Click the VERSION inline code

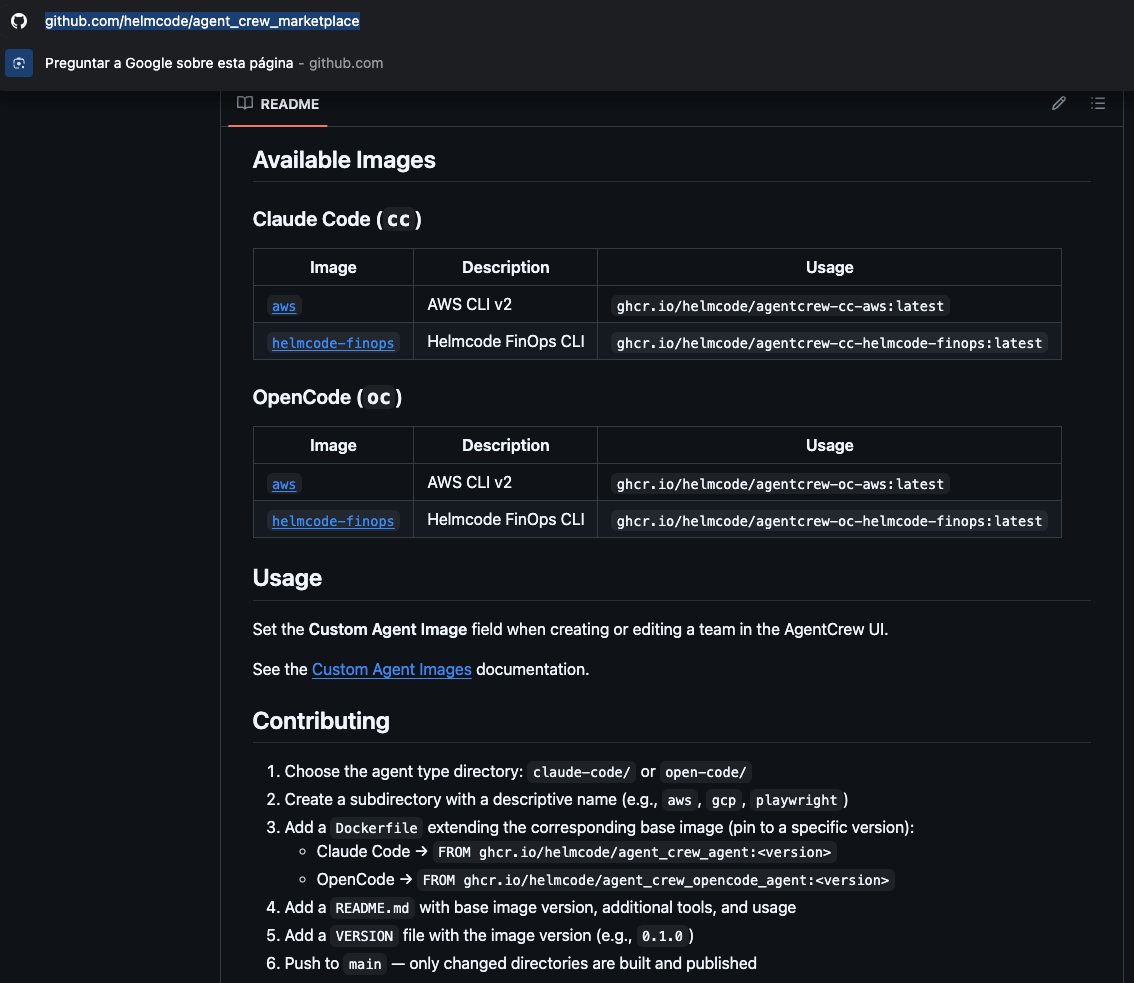coord(364,936)
